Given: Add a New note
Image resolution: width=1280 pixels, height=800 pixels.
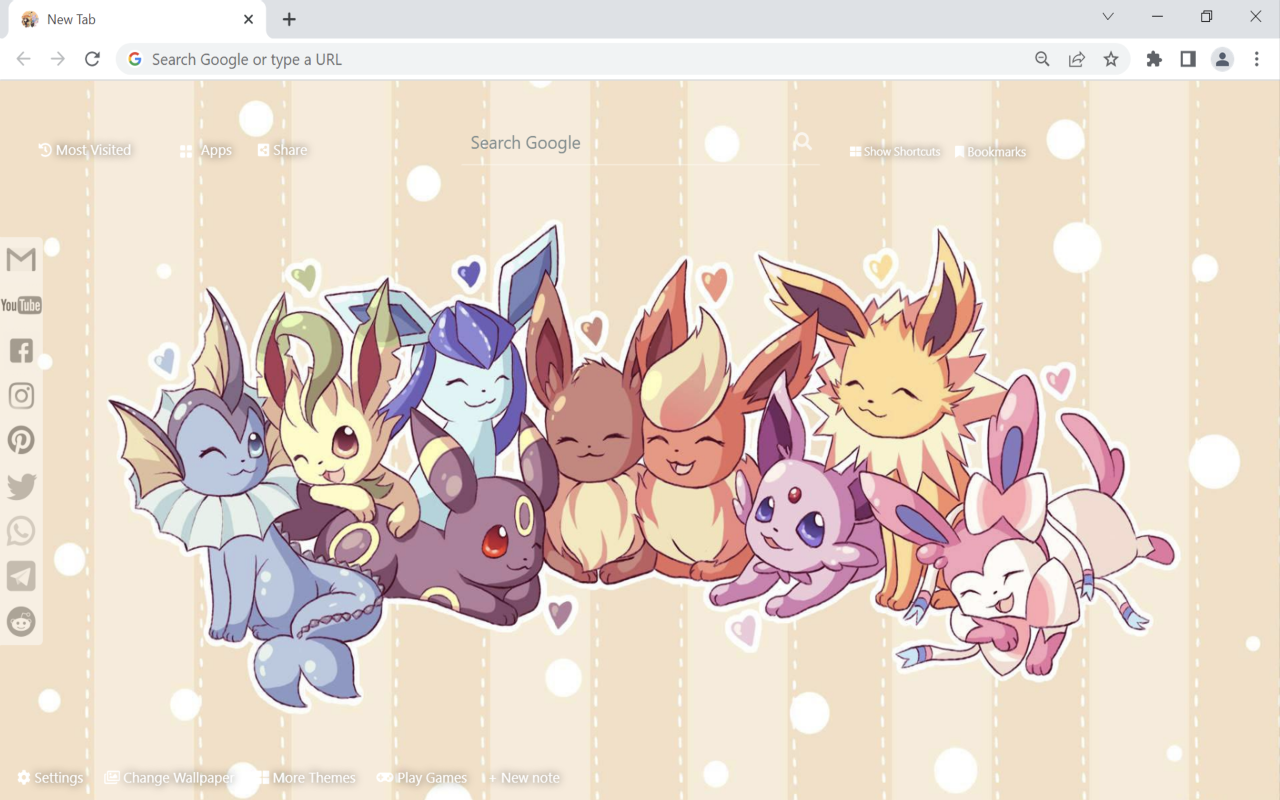Looking at the screenshot, I should [x=524, y=778].
